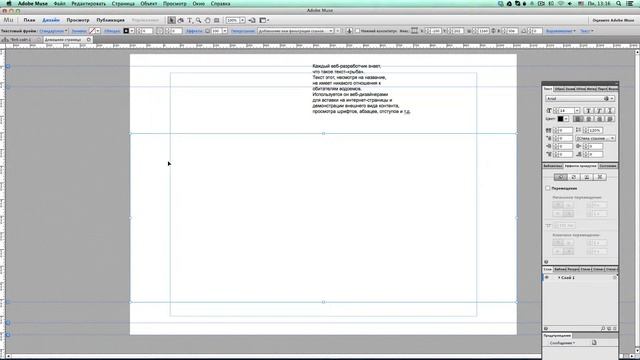Apply underline in Text panel
This screenshot has width=640, height=360.
click(x=610, y=111)
